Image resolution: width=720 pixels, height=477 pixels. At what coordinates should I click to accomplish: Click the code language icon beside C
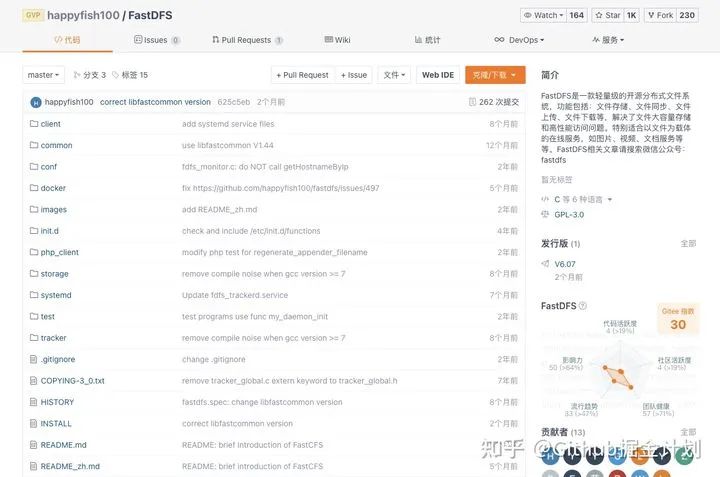[x=545, y=199]
